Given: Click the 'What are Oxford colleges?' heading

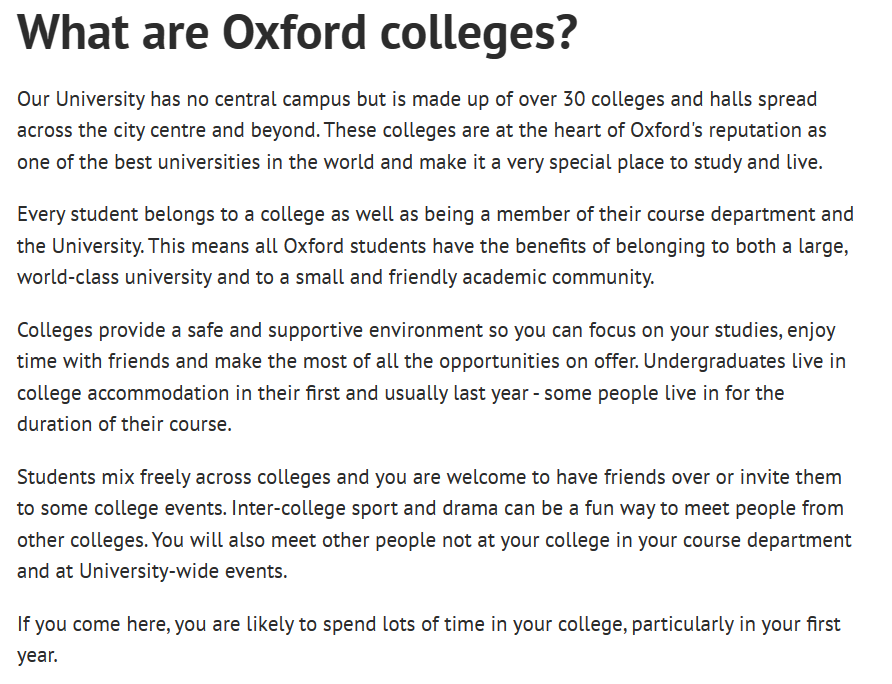Looking at the screenshot, I should 298,33.
